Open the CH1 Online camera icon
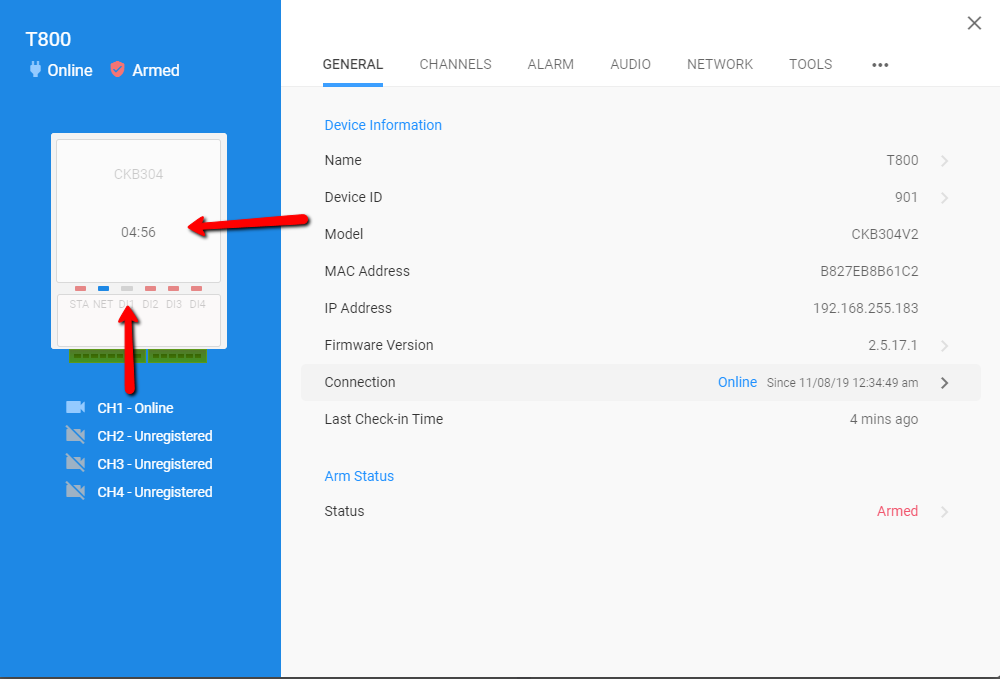This screenshot has width=1000, height=679. click(75, 407)
